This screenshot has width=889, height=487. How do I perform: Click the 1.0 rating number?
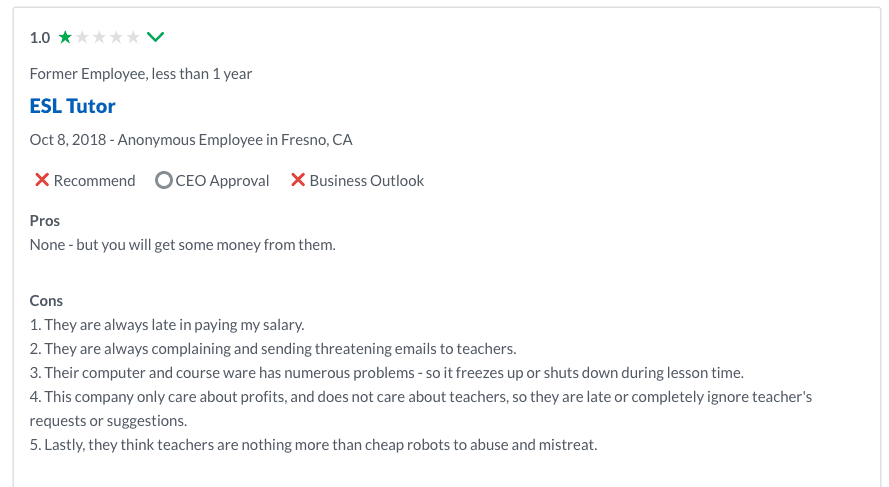40,38
